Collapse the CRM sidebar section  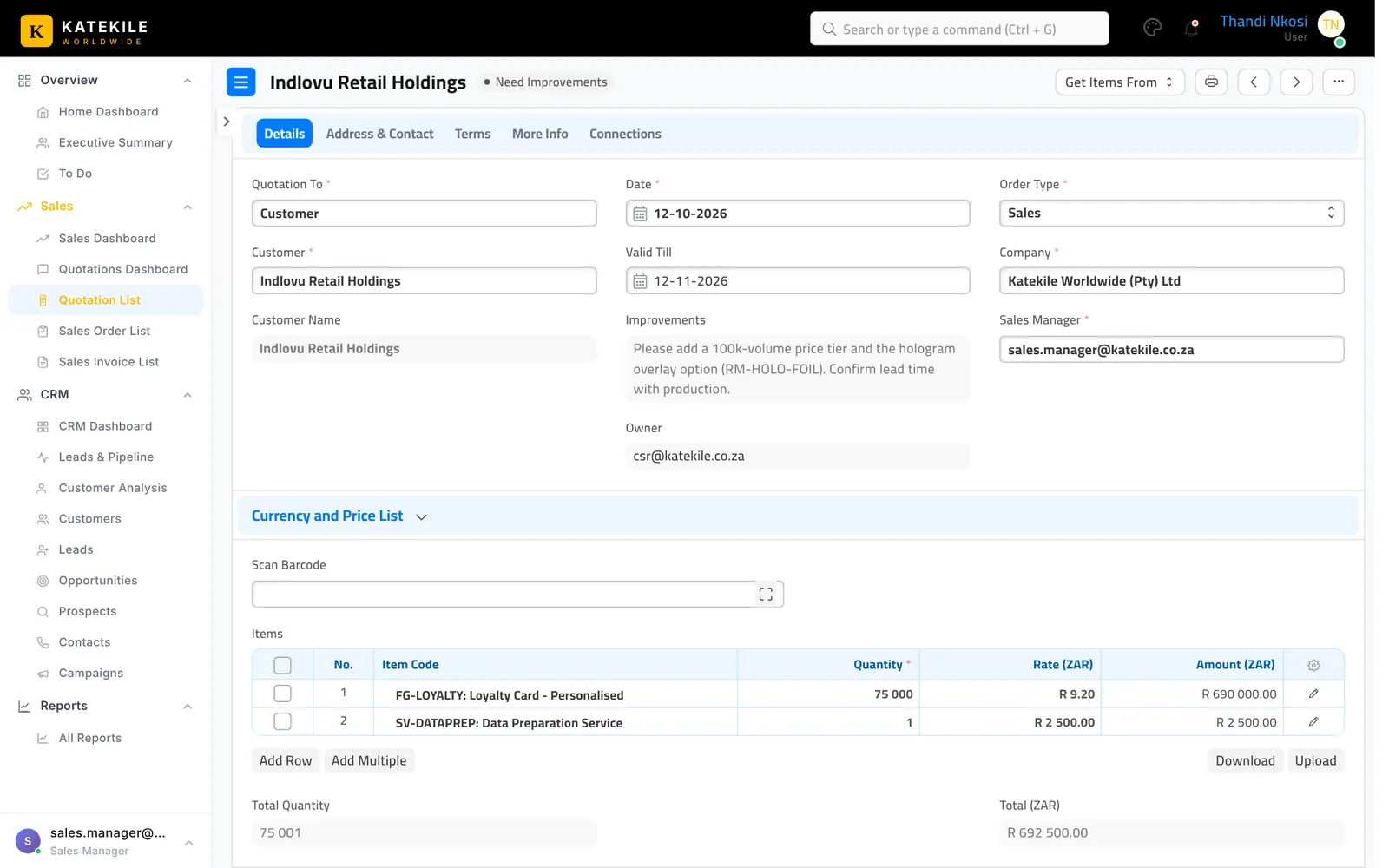[x=188, y=395]
